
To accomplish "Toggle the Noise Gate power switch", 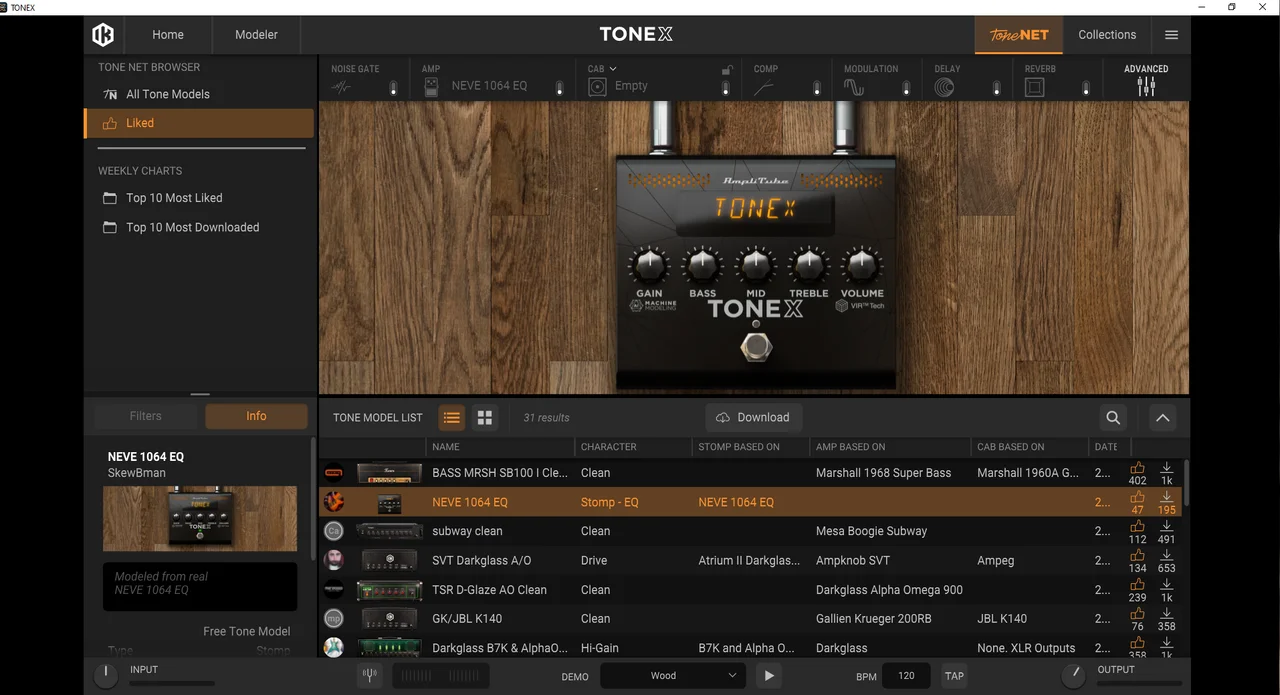I will pos(393,89).
